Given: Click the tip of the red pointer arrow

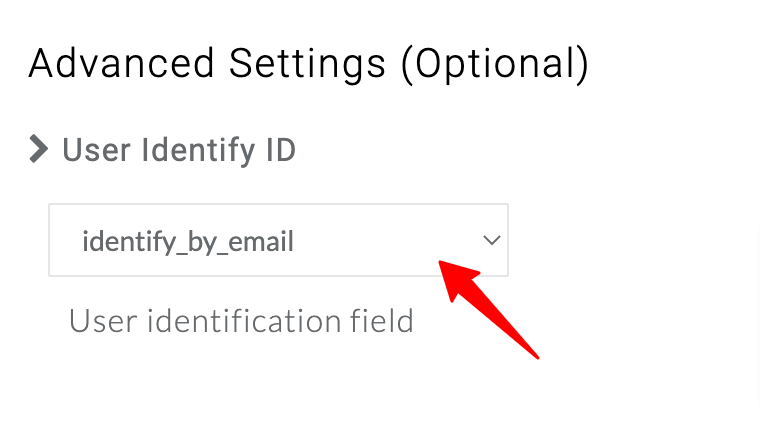Looking at the screenshot, I should click(x=440, y=262).
